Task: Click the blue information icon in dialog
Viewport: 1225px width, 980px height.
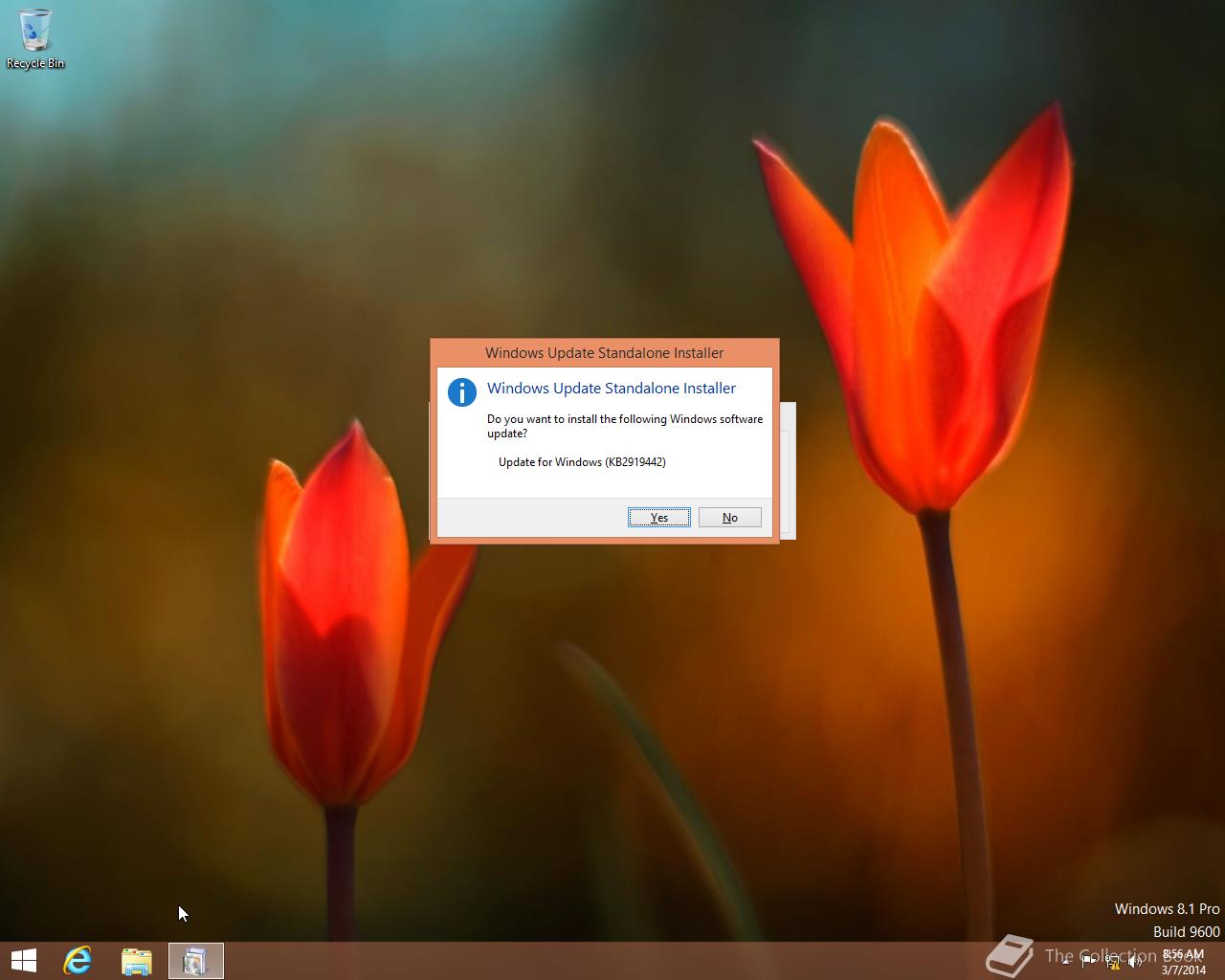Action: coord(462,392)
